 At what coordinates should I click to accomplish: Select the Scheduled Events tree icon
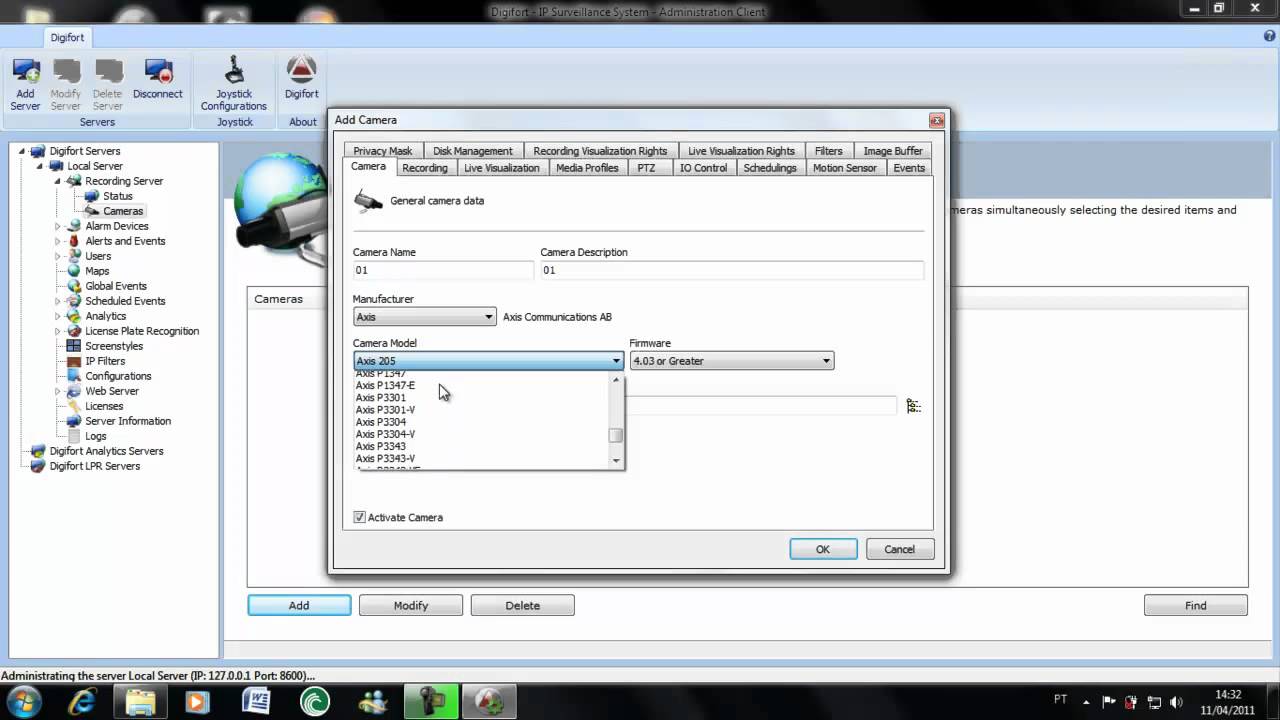(x=74, y=301)
